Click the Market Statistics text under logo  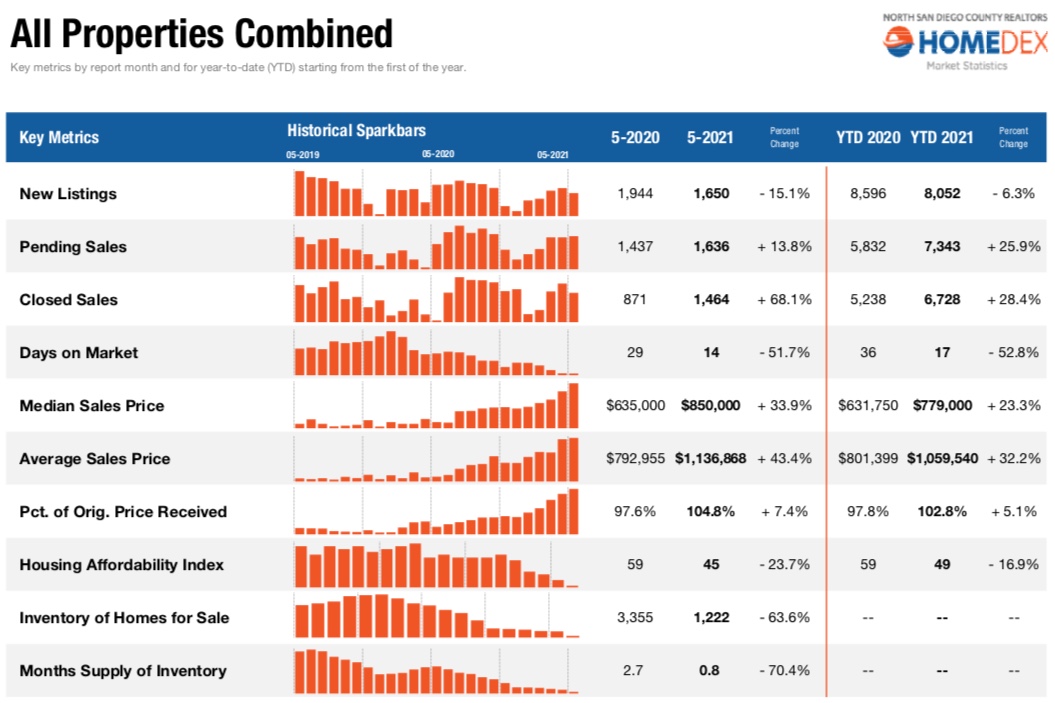pos(966,67)
